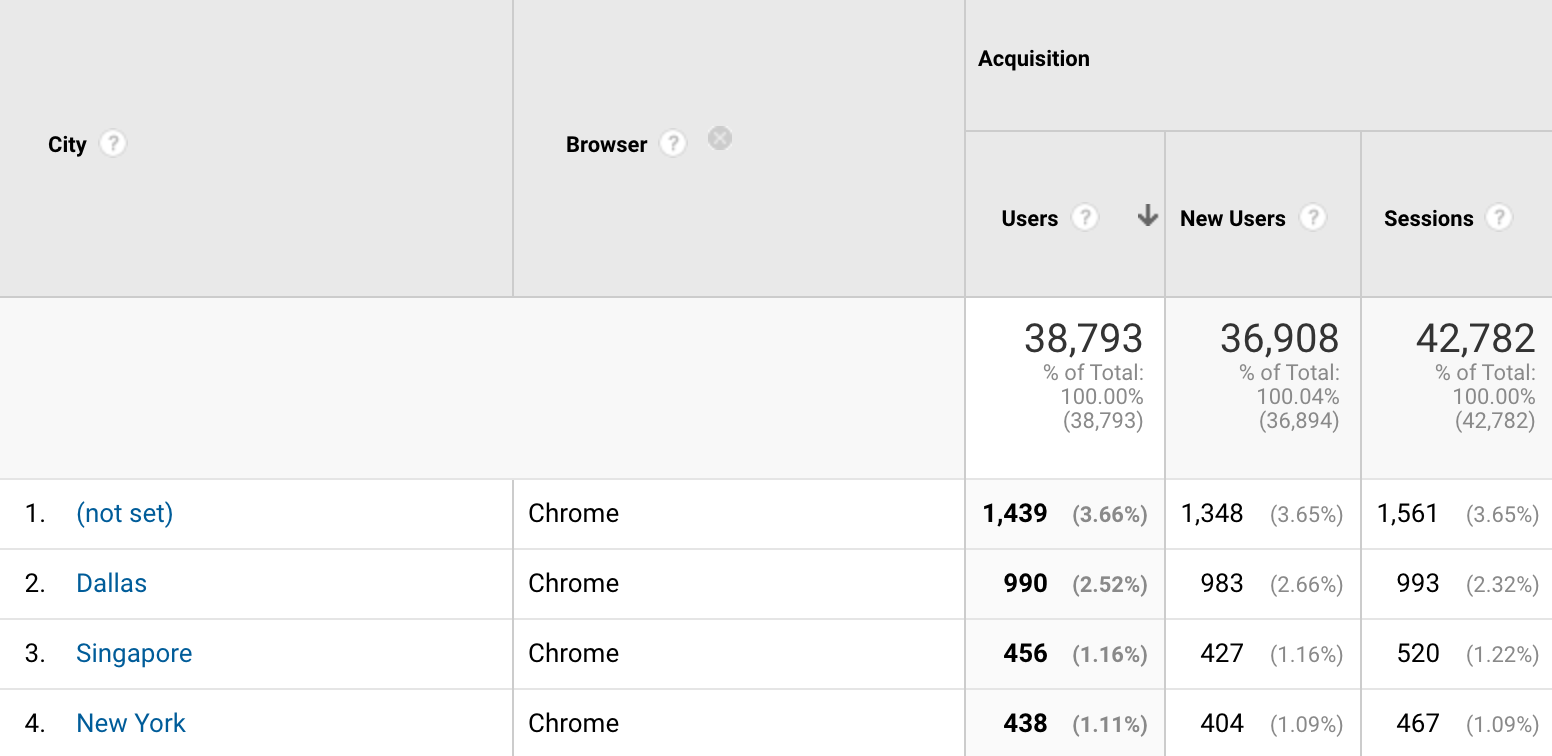
Task: Select the Singapore city link
Action: (x=134, y=653)
